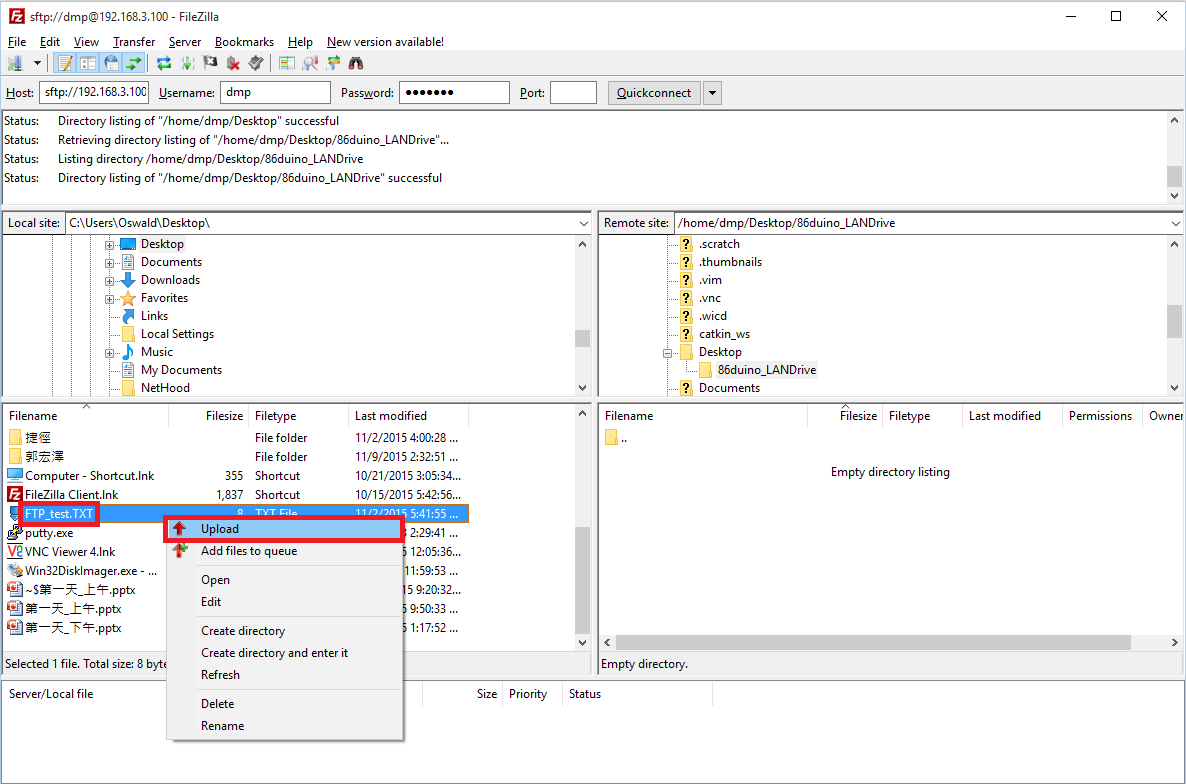Sort local files by Filesize column
The height and width of the screenshot is (784, 1186).
[209, 416]
